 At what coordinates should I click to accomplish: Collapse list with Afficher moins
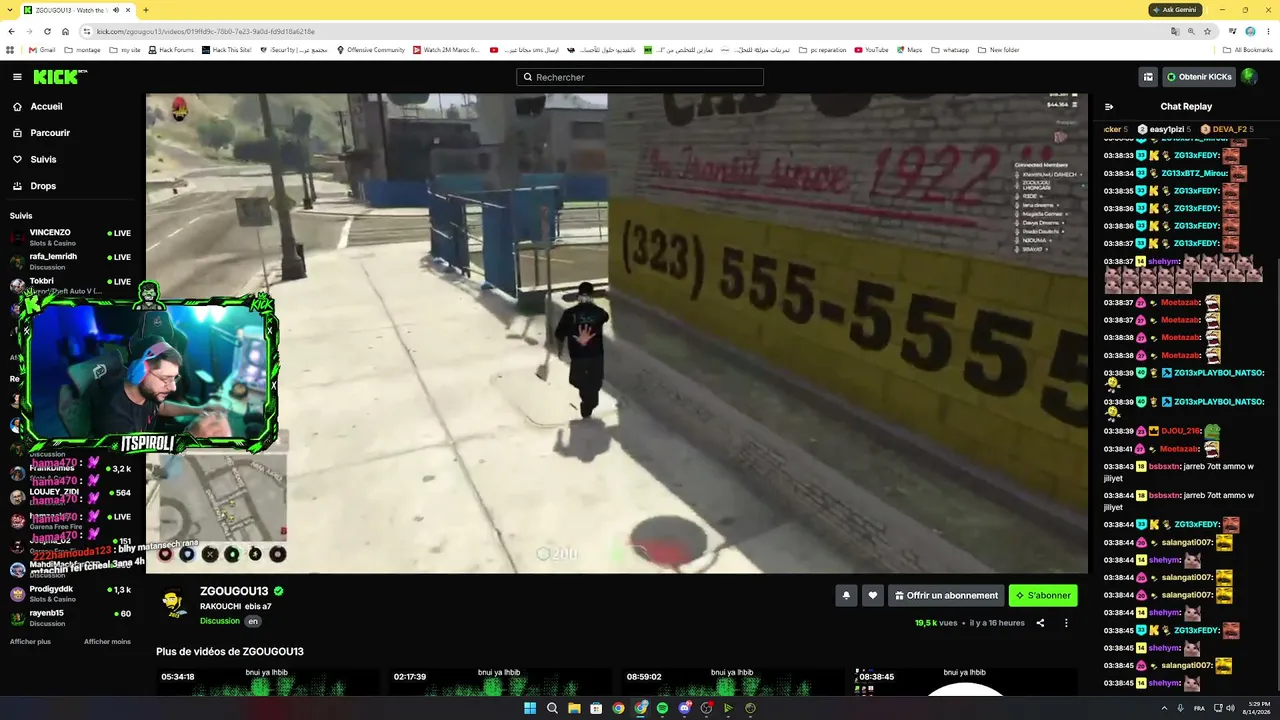(107, 642)
